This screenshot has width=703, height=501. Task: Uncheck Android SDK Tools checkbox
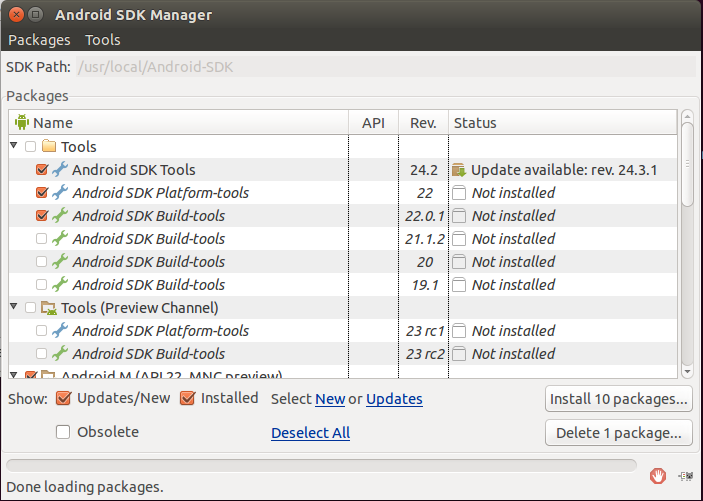(x=42, y=169)
